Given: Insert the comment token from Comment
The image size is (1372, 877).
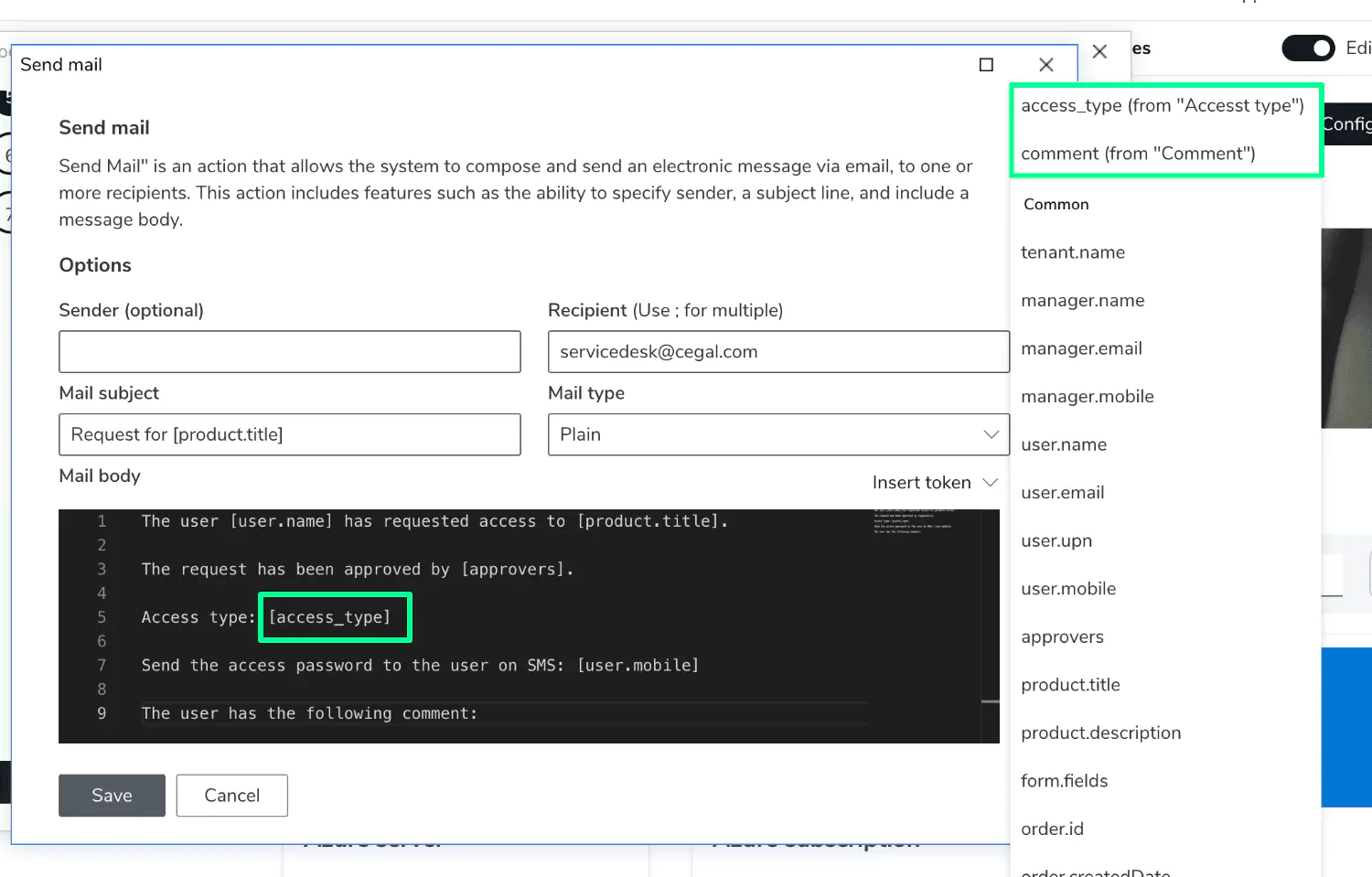Looking at the screenshot, I should pyautogui.click(x=1137, y=153).
